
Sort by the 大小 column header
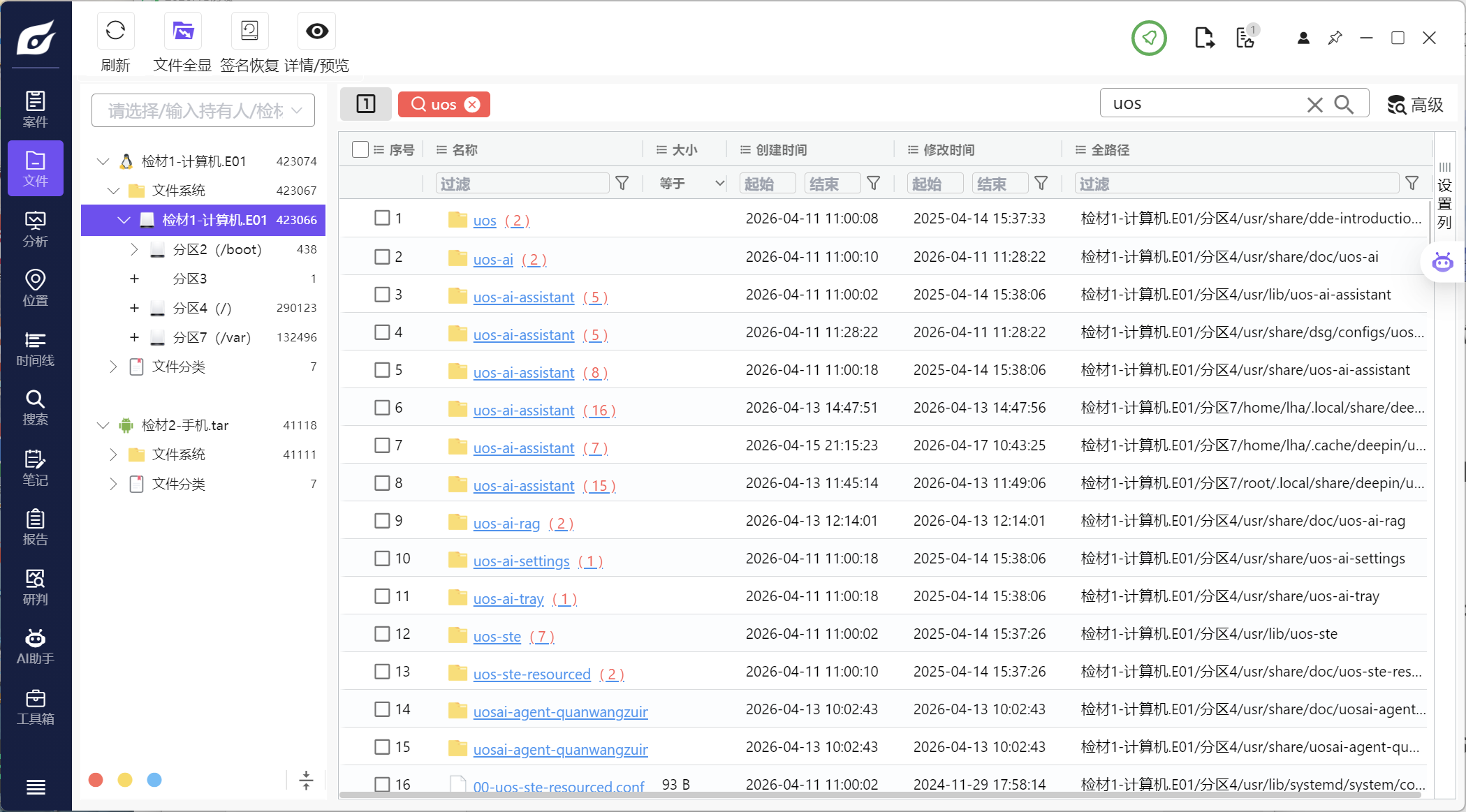tap(684, 149)
